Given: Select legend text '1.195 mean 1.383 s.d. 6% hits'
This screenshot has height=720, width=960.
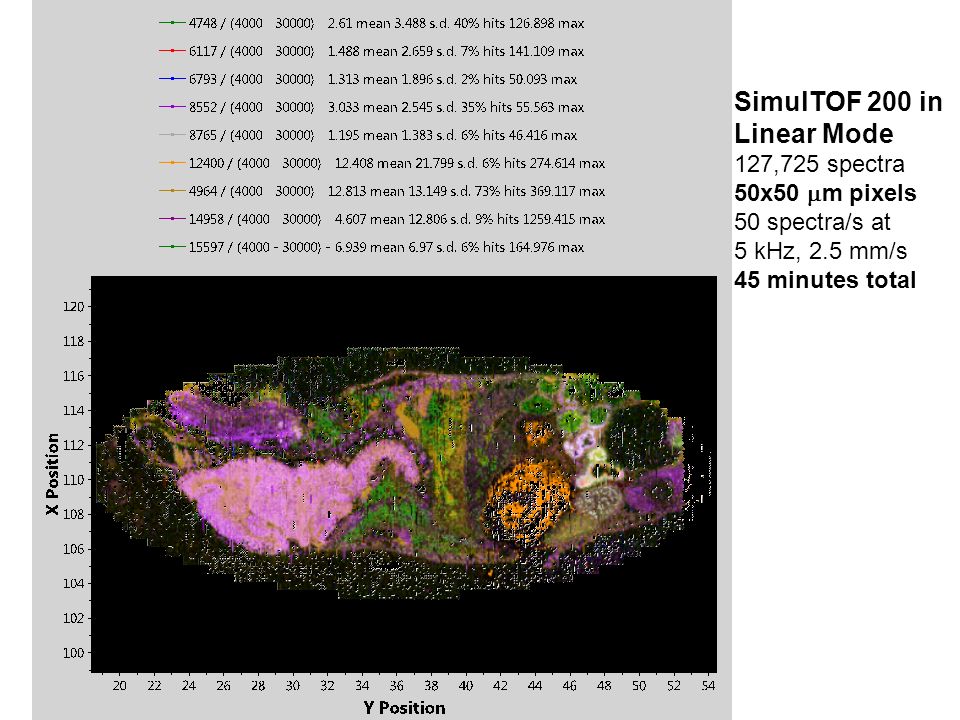Looking at the screenshot, I should 416,135.
